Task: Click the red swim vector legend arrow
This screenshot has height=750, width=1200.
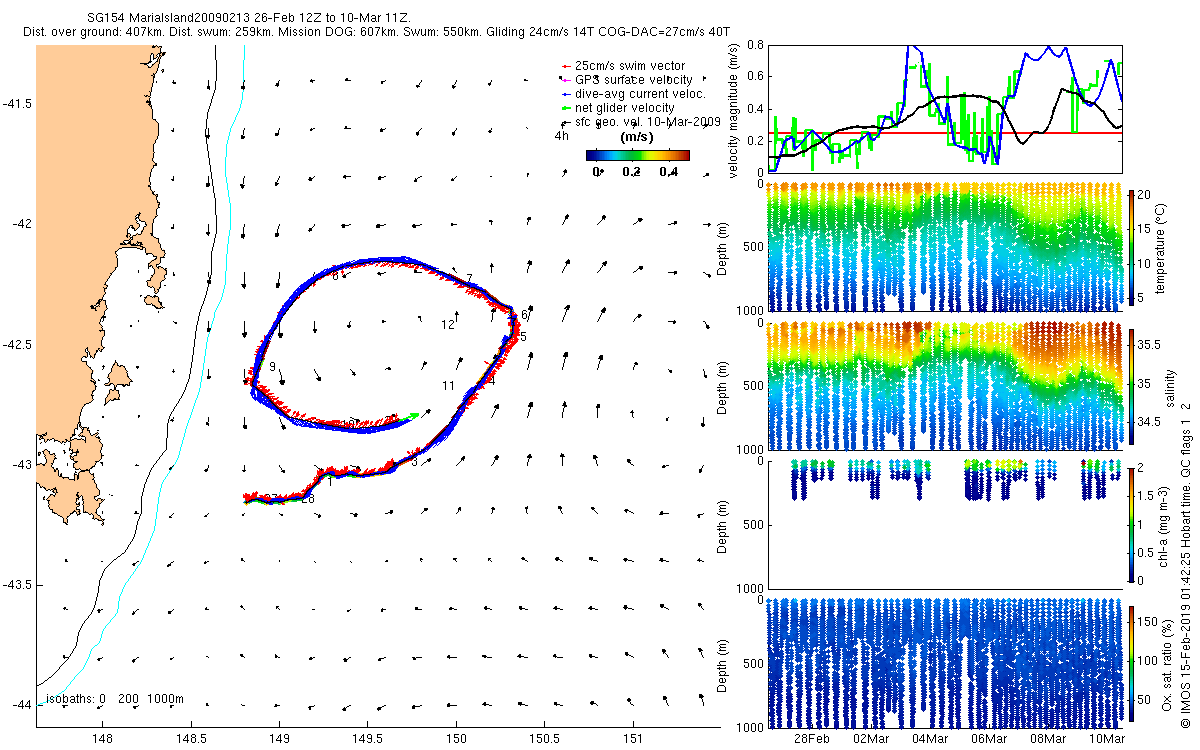Action: pos(565,66)
